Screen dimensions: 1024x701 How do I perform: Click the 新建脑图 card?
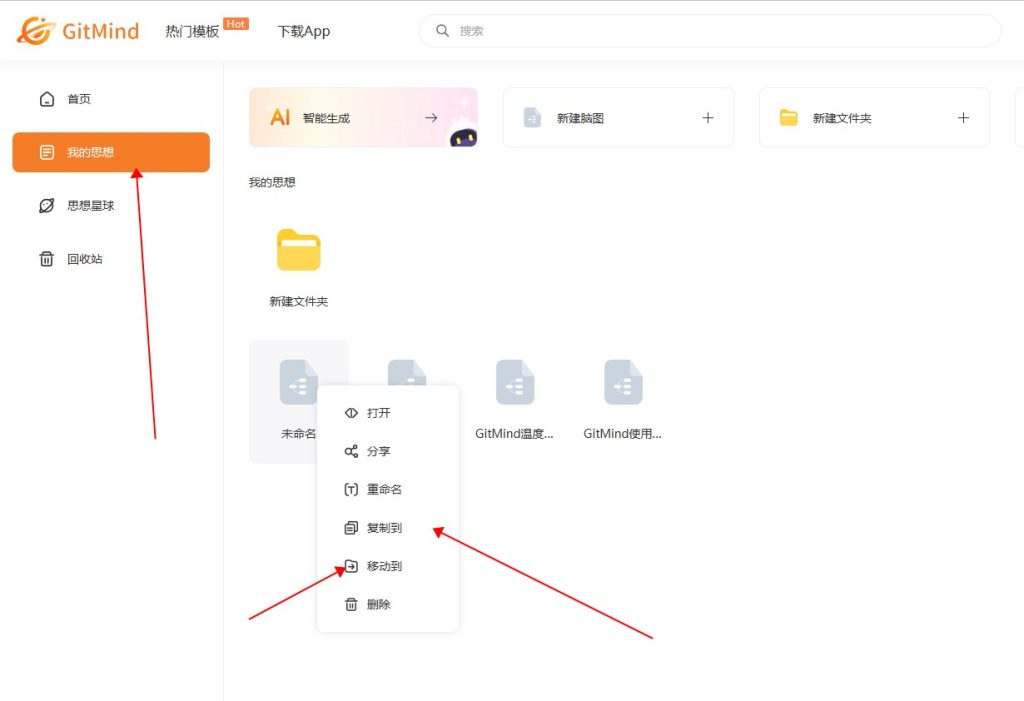point(618,118)
